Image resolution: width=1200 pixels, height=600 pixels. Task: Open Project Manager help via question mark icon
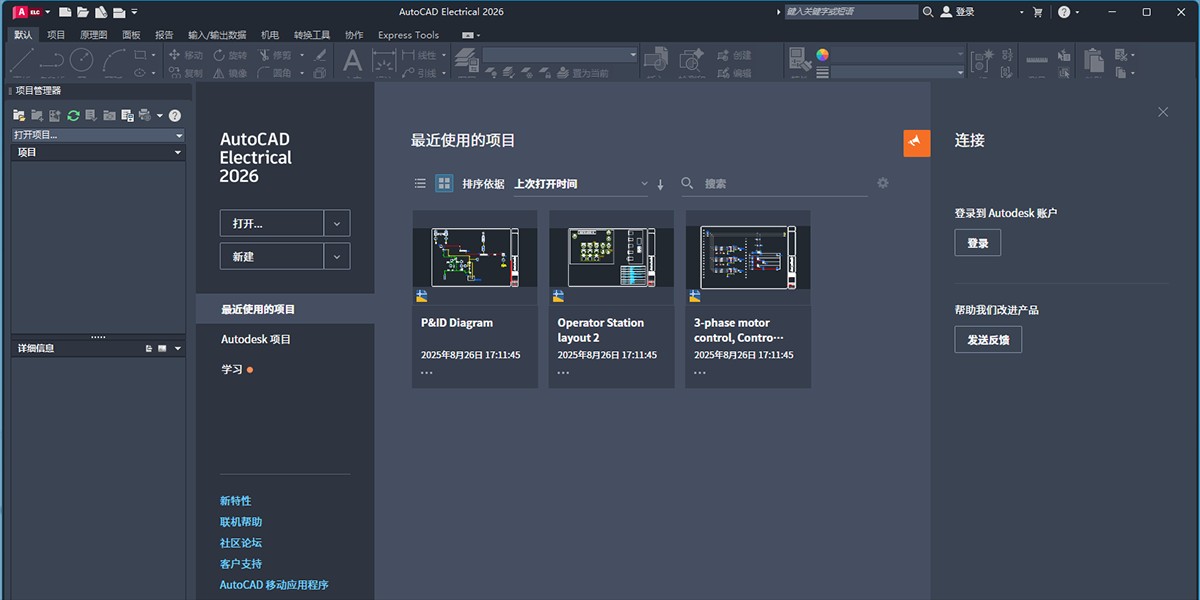(x=173, y=115)
